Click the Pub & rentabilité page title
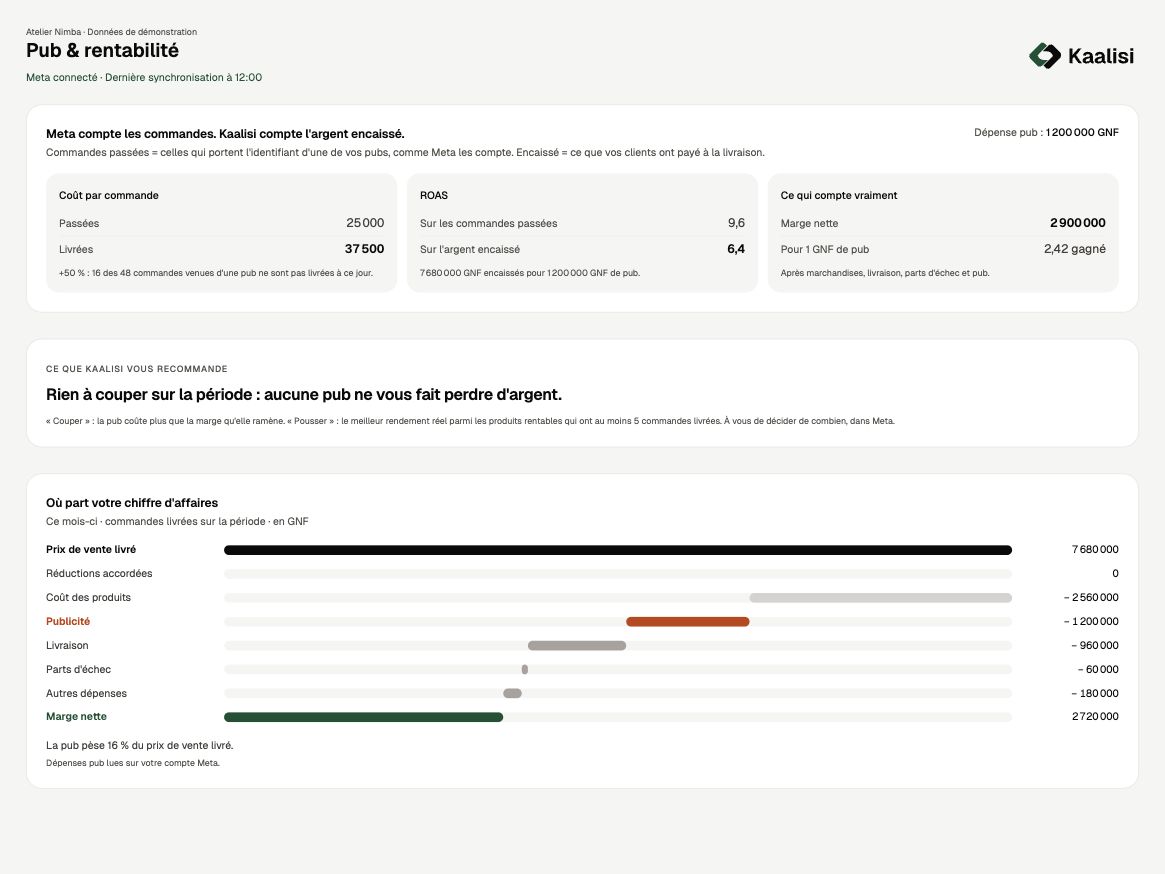This screenshot has width=1165, height=874. point(103,51)
